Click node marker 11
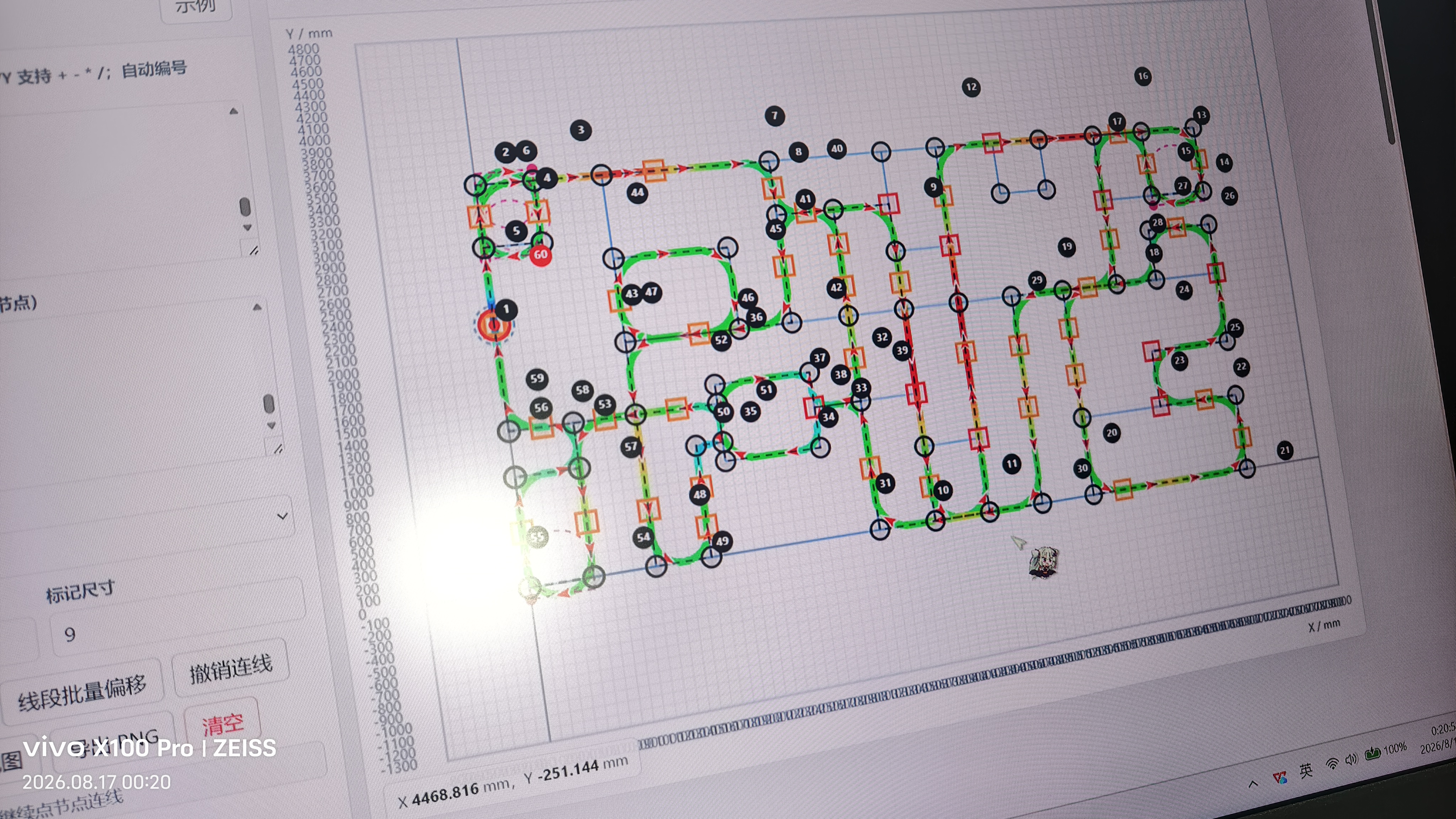 pos(1012,464)
